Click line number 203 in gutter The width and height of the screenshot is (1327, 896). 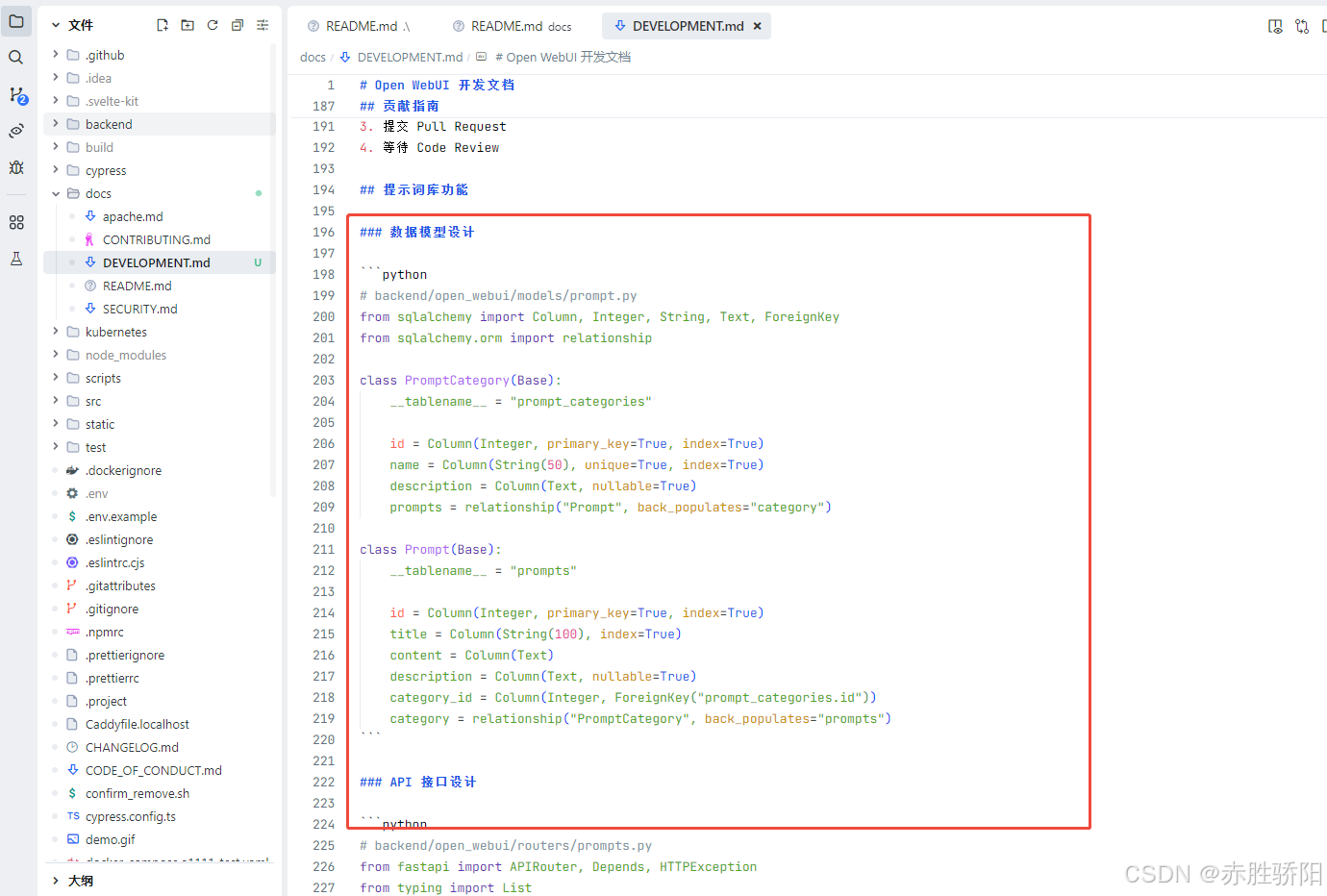coord(323,380)
